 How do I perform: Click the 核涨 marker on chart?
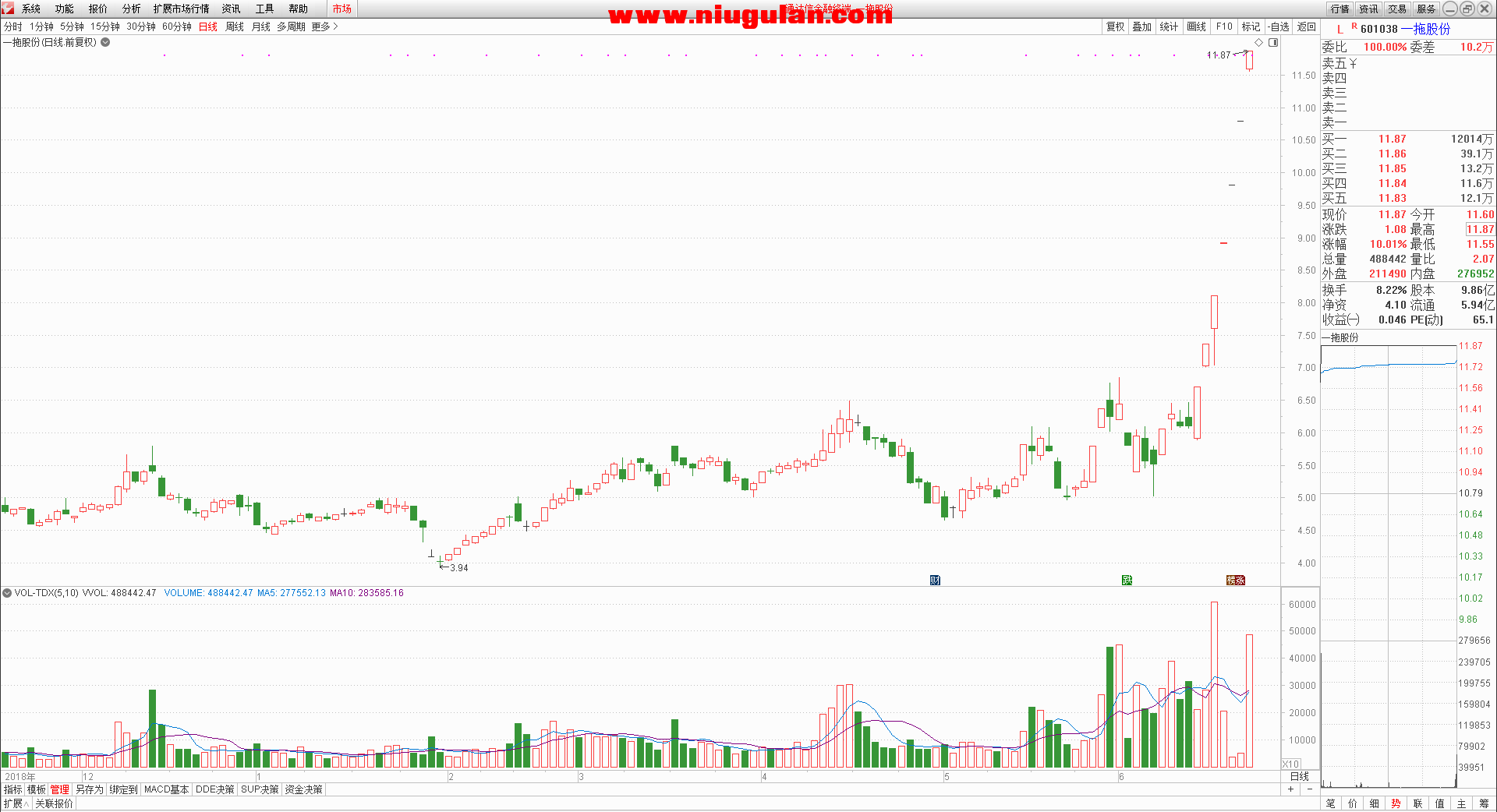(1236, 580)
